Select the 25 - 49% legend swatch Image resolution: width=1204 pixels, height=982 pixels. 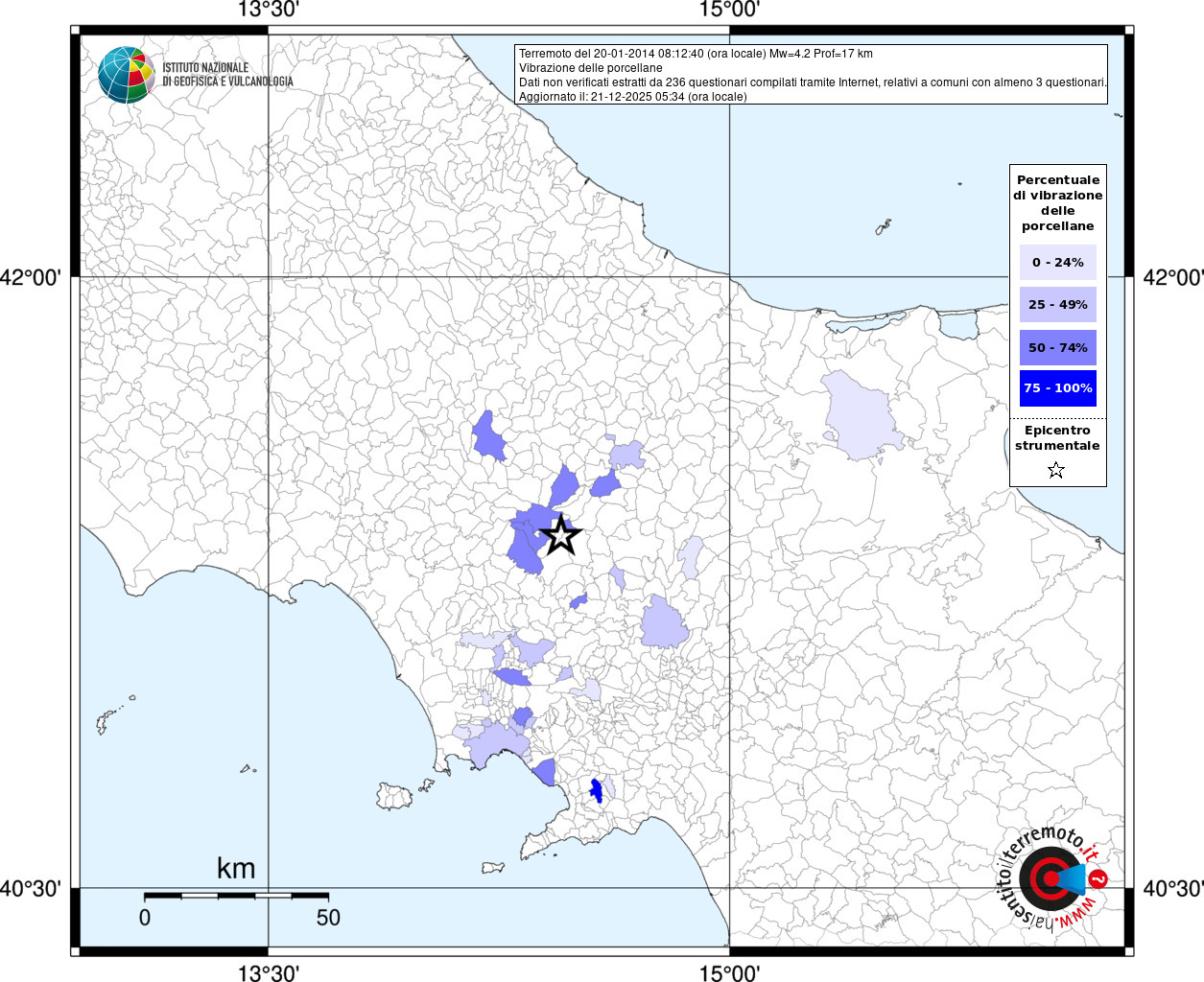coord(1057,305)
